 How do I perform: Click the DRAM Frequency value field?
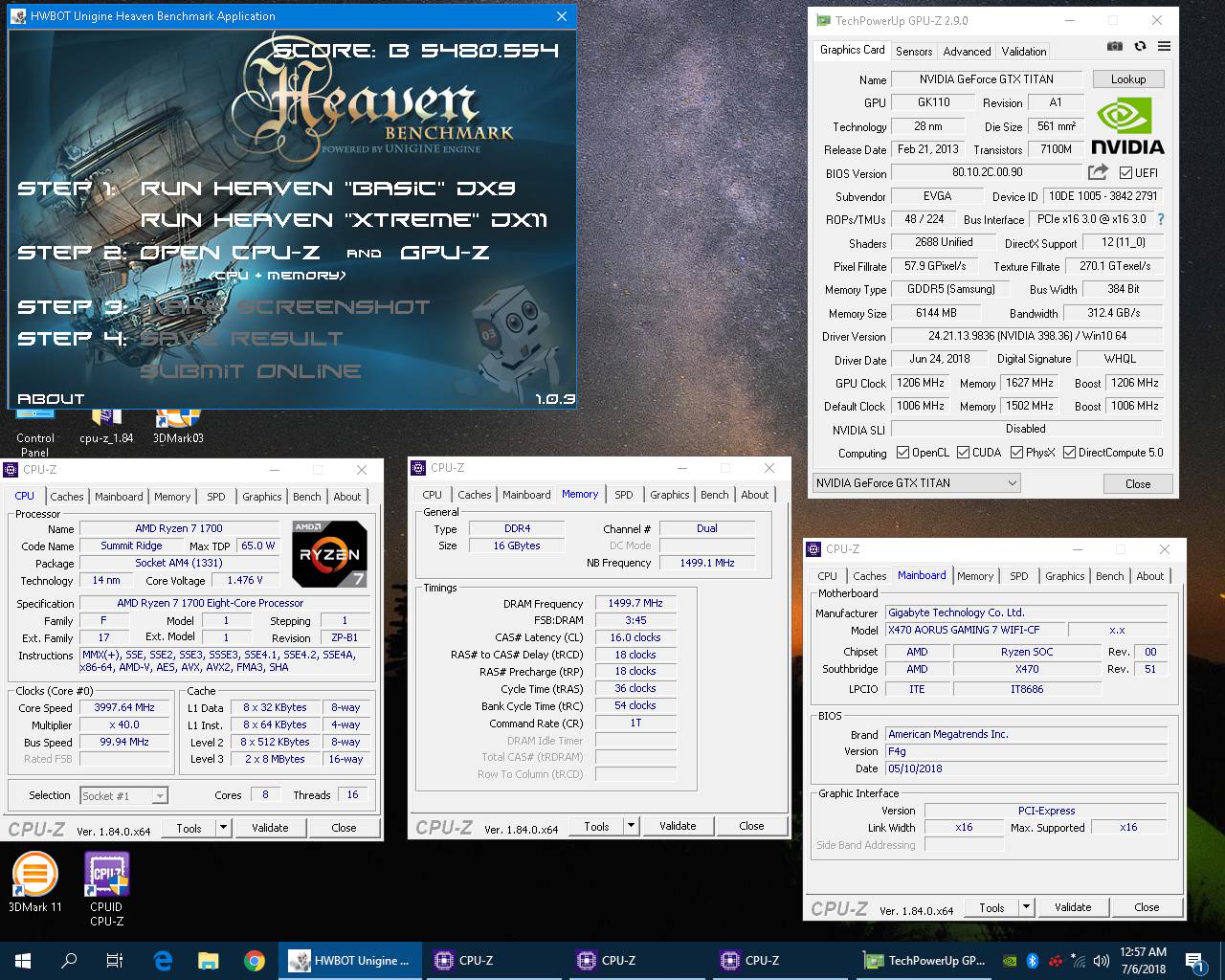click(x=635, y=604)
